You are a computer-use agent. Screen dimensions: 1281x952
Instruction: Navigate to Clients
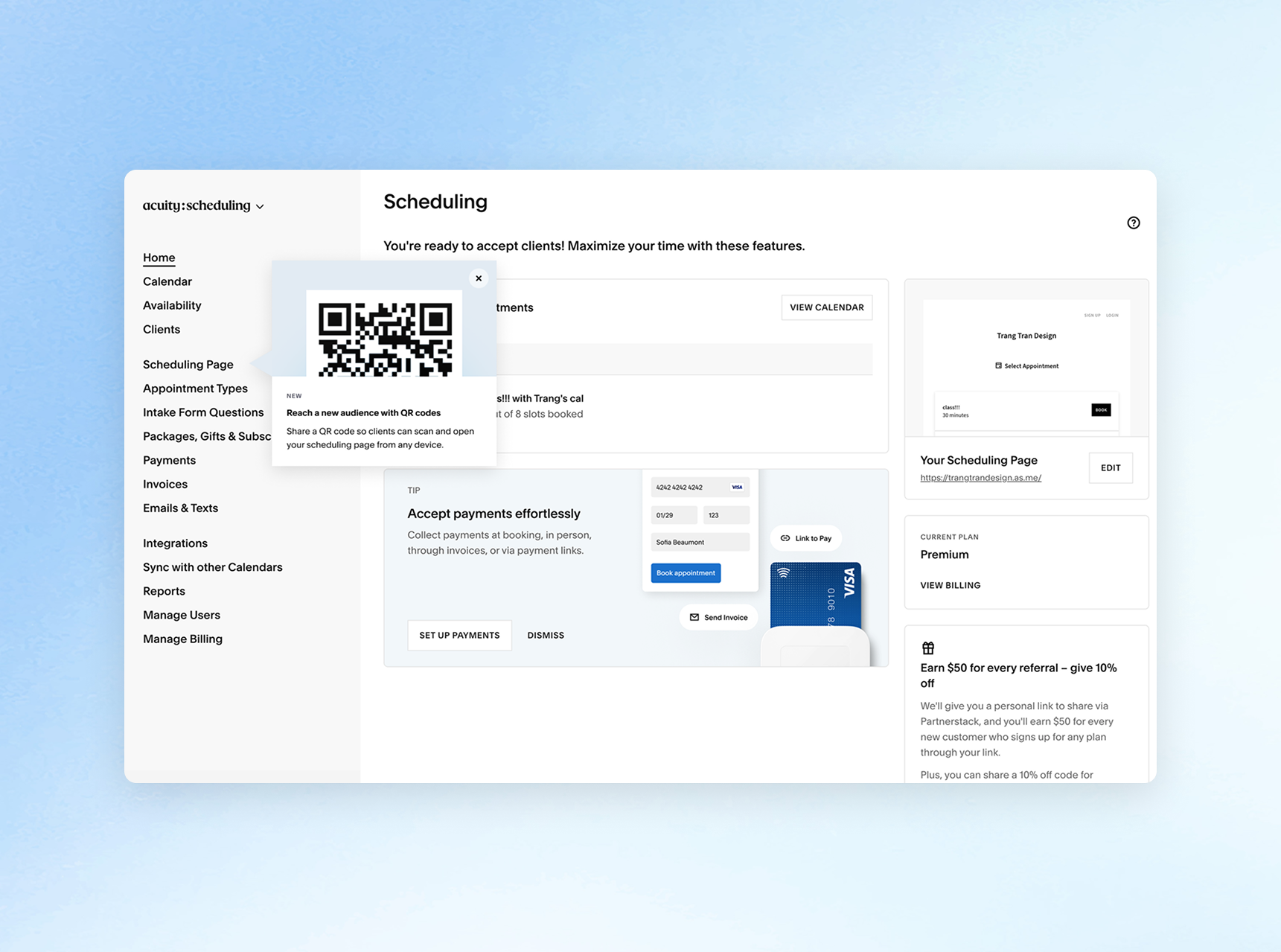click(x=162, y=329)
